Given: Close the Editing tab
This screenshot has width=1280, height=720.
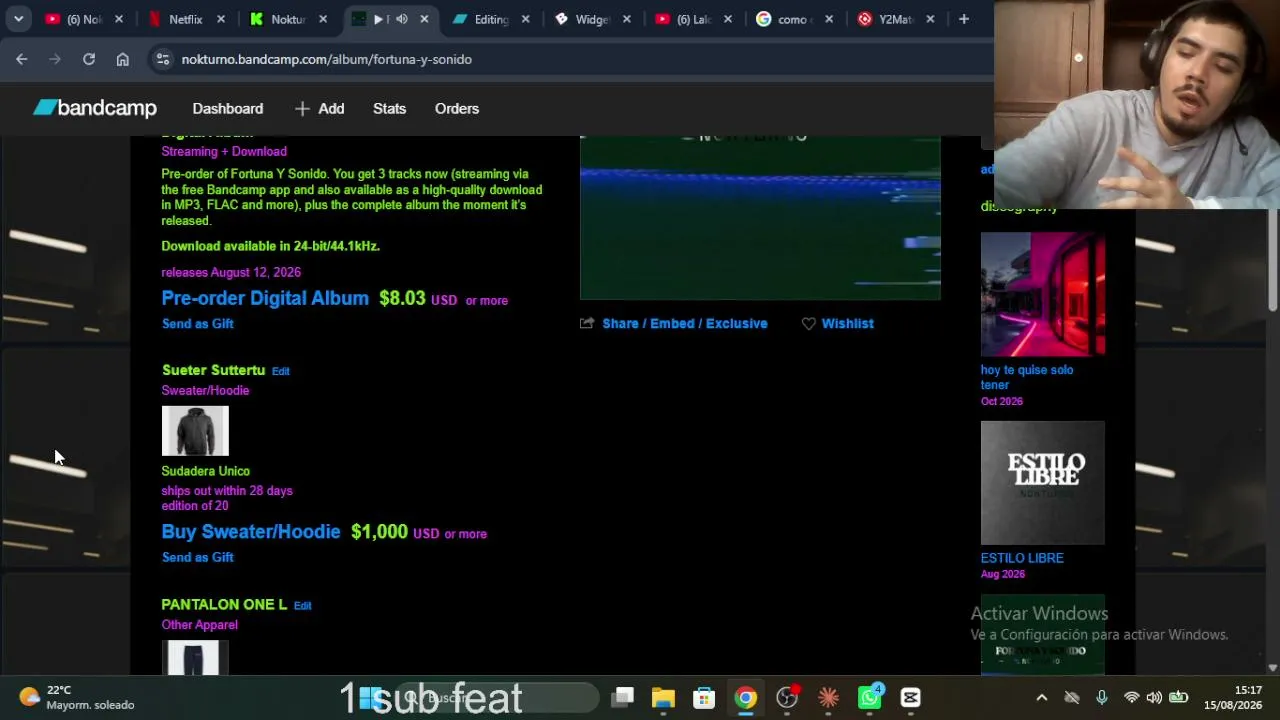Looking at the screenshot, I should pos(526,19).
